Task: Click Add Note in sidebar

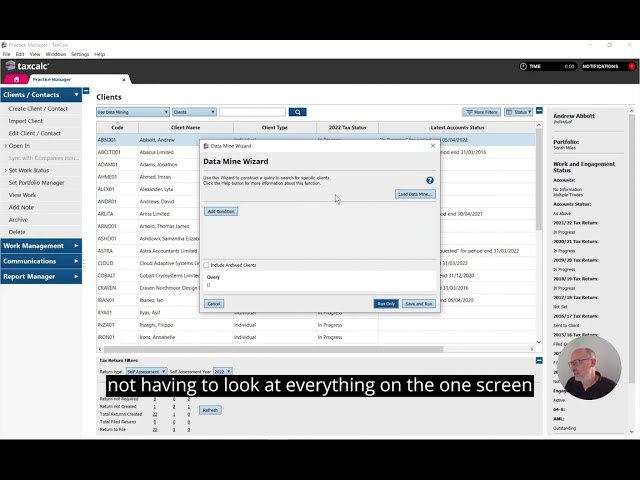Action: pos(21,207)
